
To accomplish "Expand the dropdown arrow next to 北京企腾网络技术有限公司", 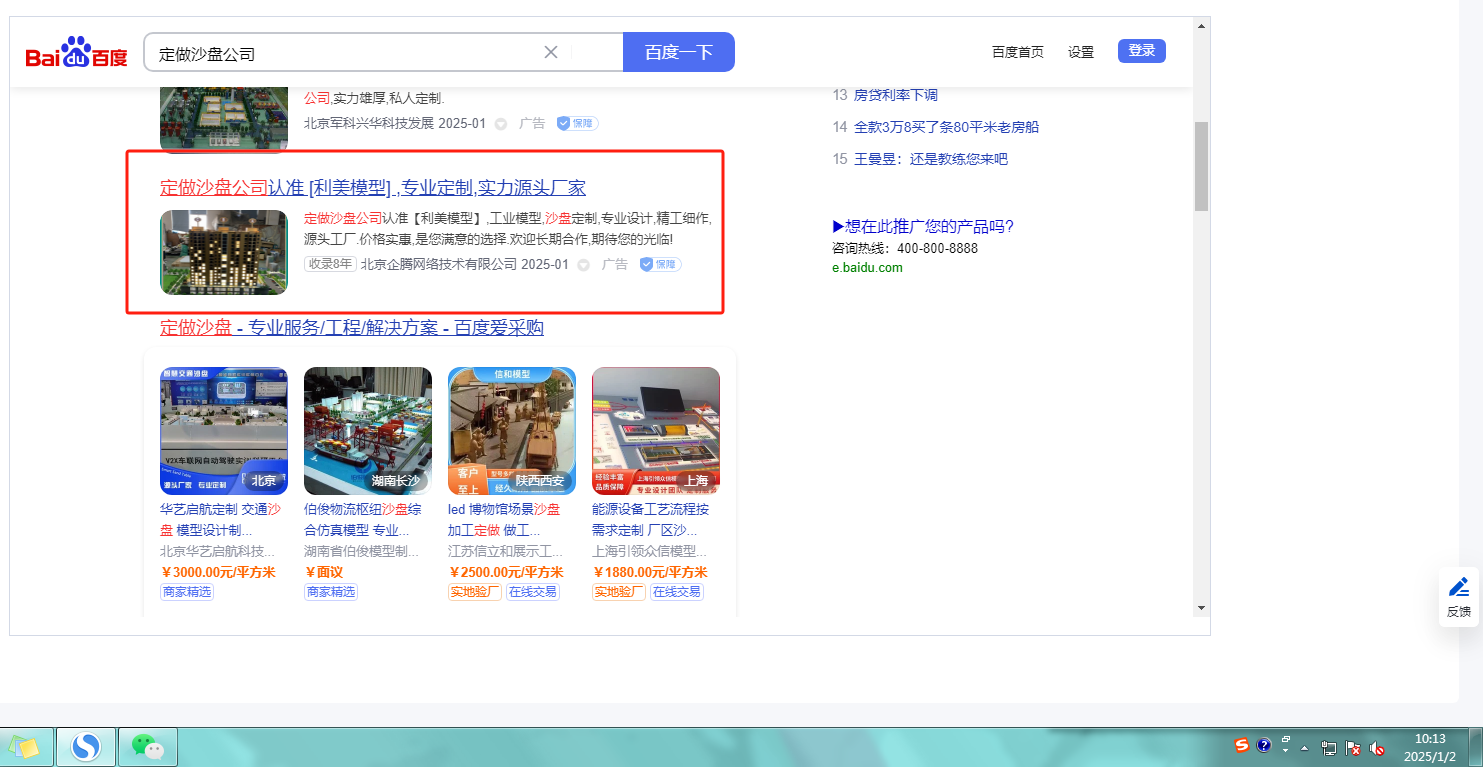I will (584, 265).
